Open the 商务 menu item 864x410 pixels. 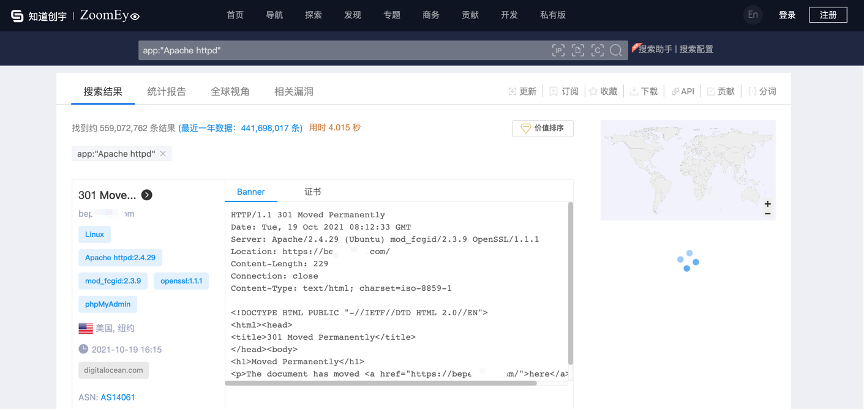tap(431, 15)
